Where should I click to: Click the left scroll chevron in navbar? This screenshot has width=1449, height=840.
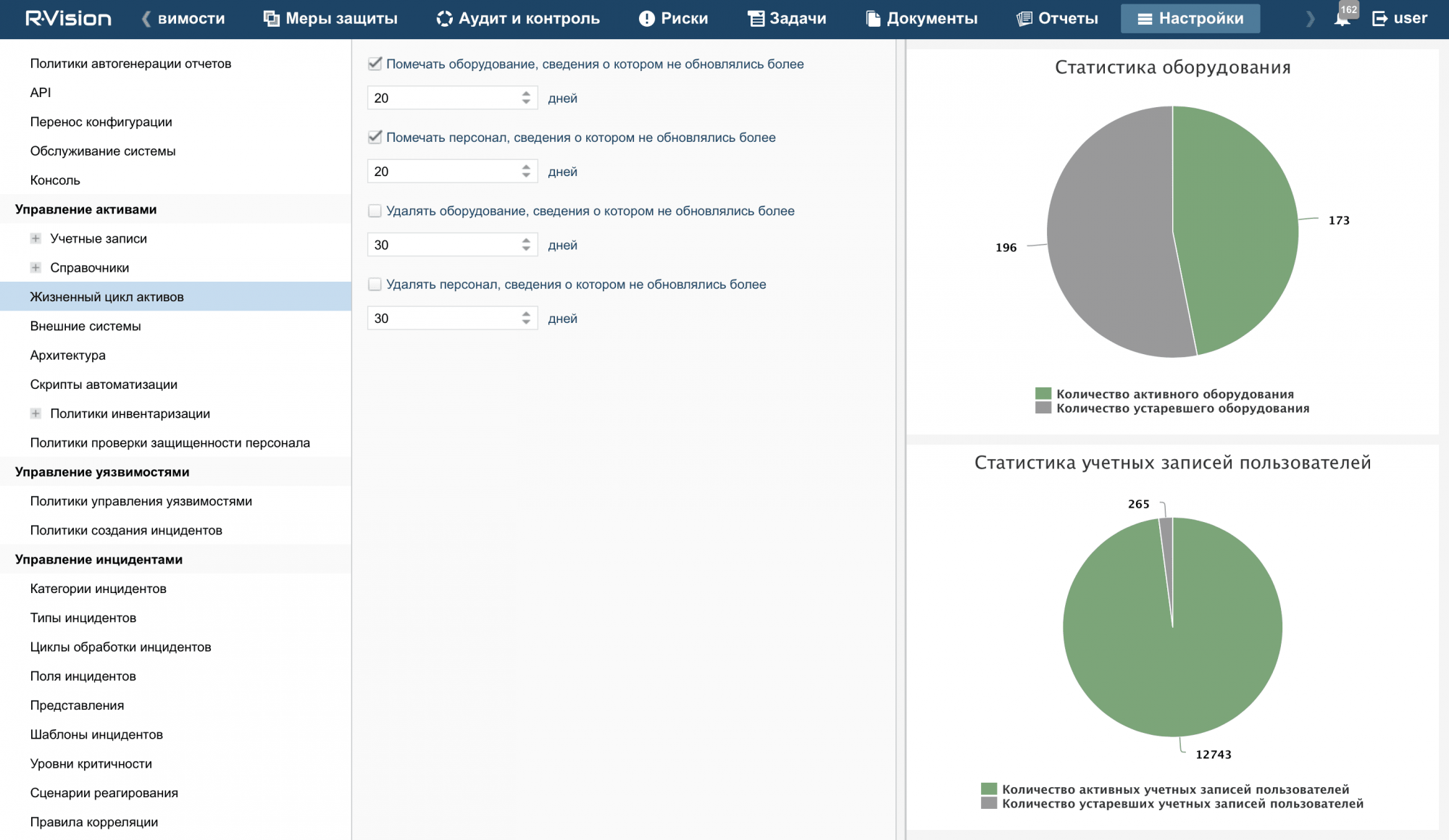(x=146, y=19)
